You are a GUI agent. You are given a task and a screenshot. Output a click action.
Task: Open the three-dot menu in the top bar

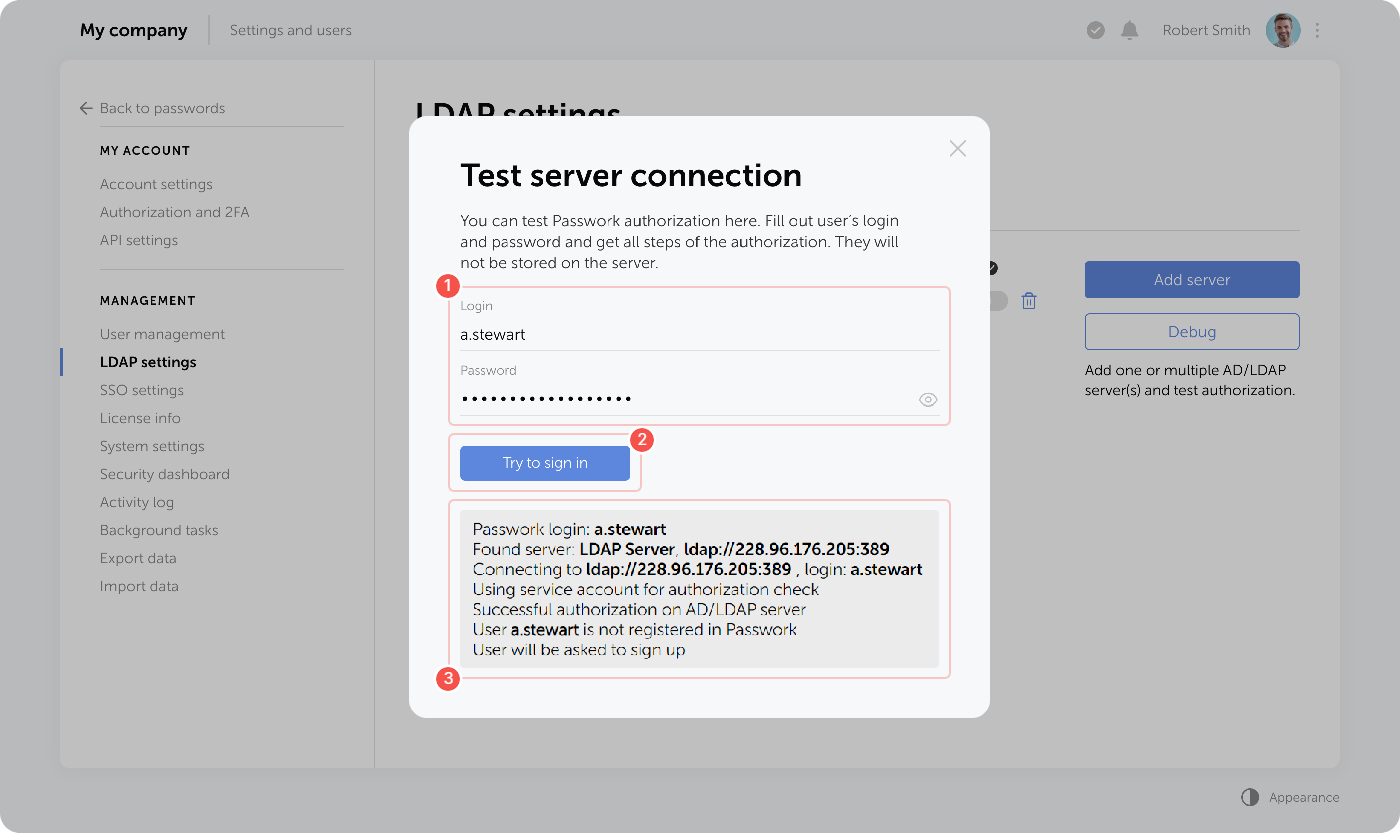pyautogui.click(x=1317, y=30)
